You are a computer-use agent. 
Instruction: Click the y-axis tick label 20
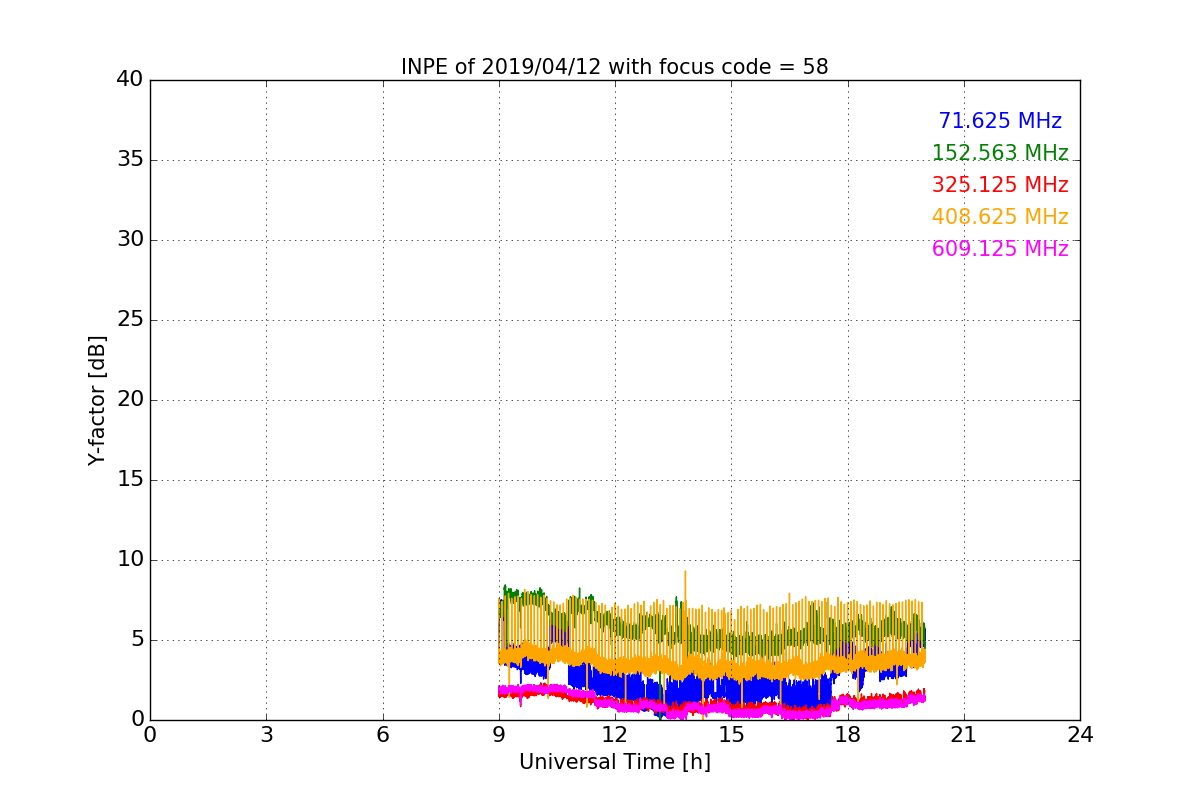130,400
